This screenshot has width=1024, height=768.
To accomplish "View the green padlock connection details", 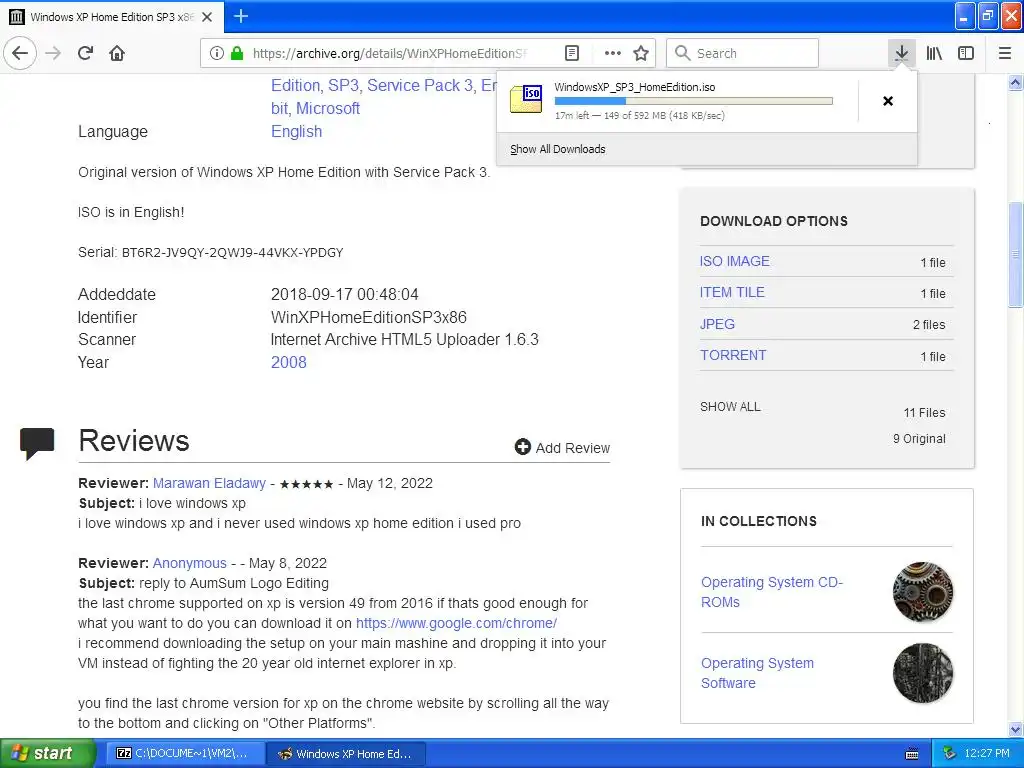I will [x=237, y=53].
